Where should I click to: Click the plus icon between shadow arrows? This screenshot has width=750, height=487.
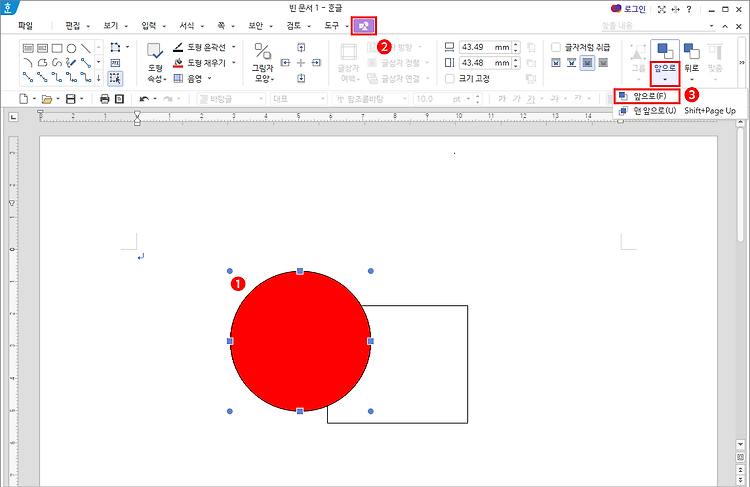coord(301,63)
